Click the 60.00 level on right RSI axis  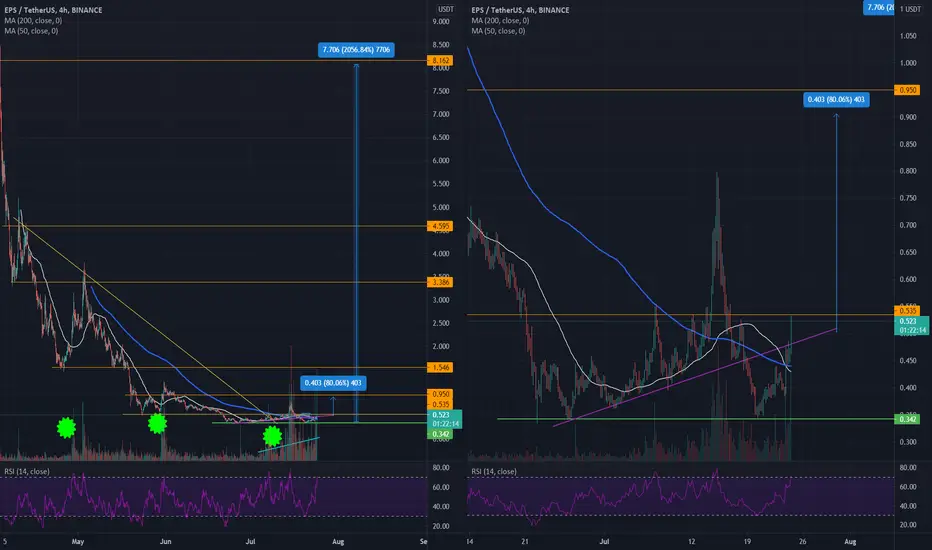click(x=908, y=487)
